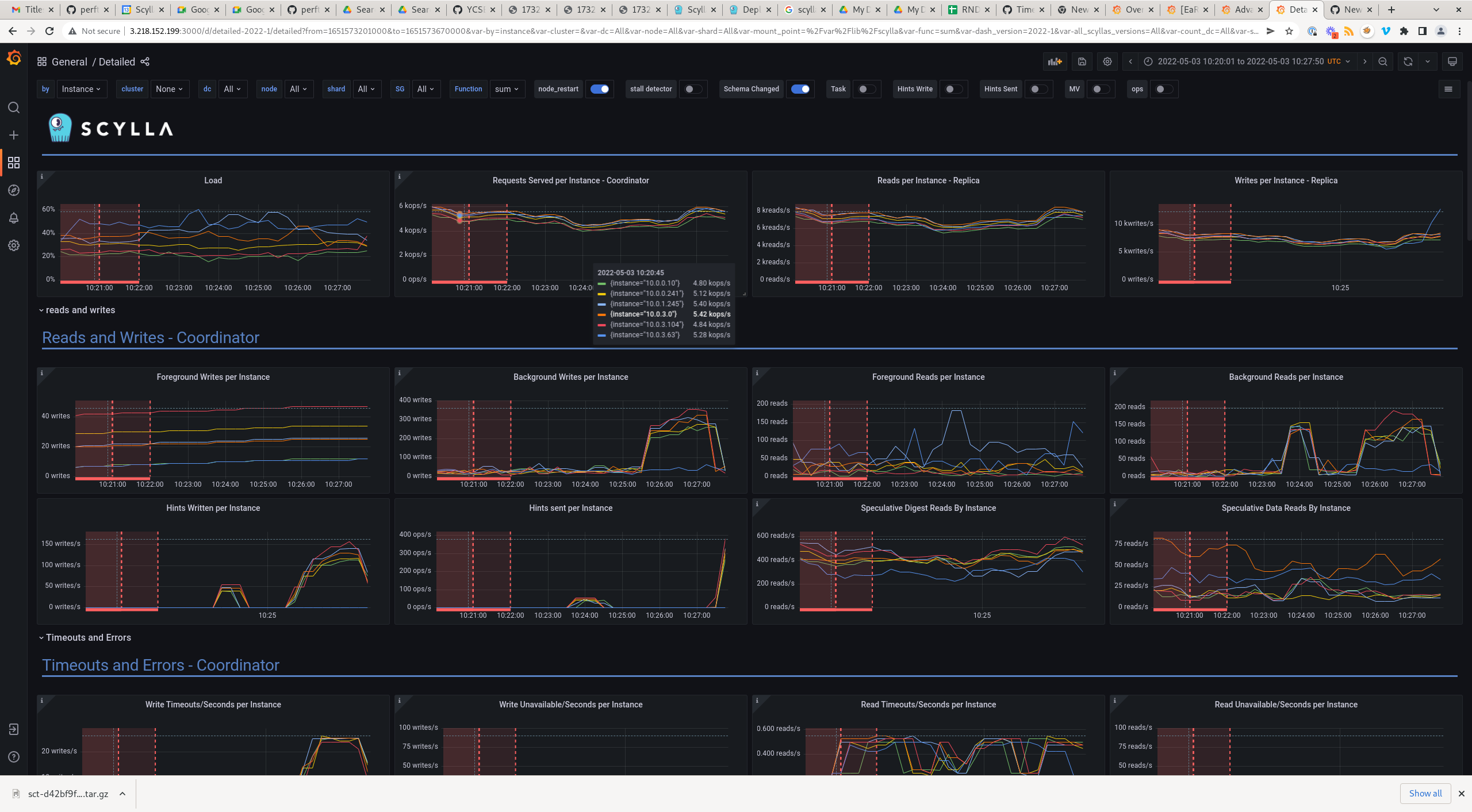Switch to the RND browser tab

click(x=969, y=10)
